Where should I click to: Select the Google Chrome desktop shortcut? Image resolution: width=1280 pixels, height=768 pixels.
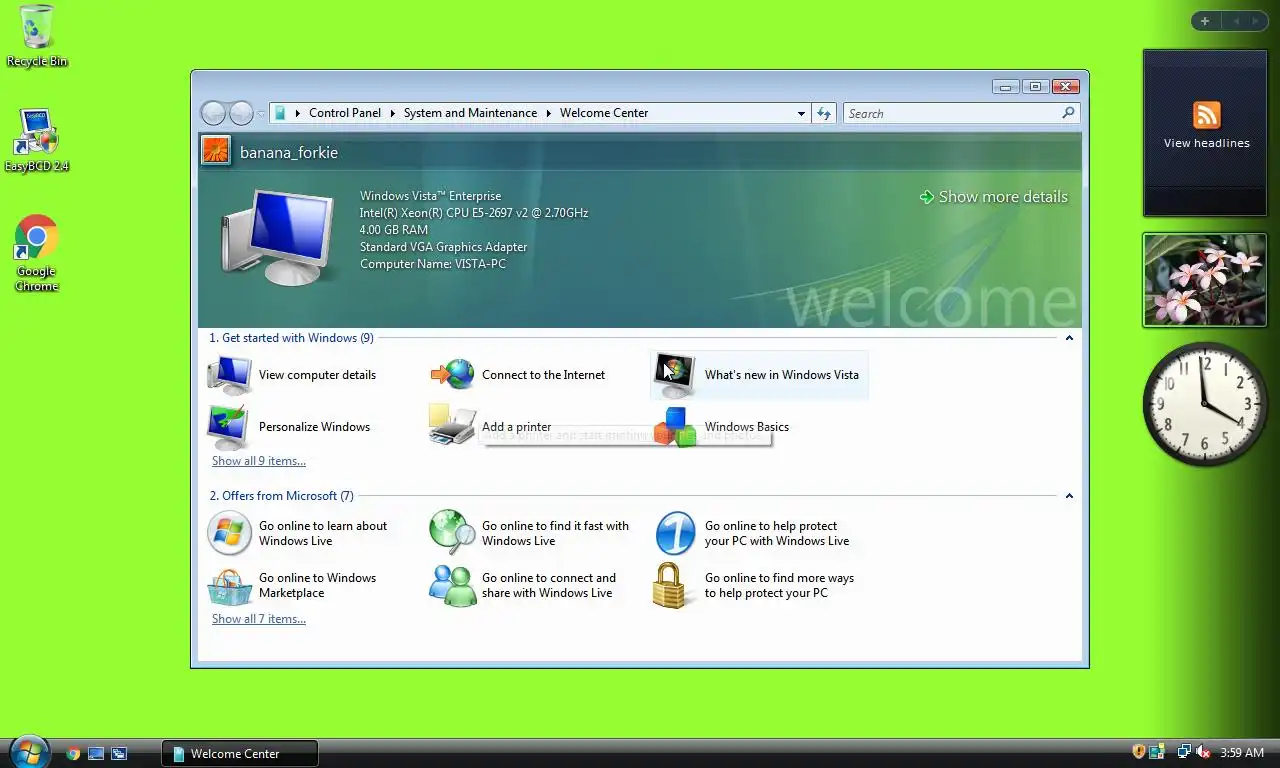[x=37, y=253]
